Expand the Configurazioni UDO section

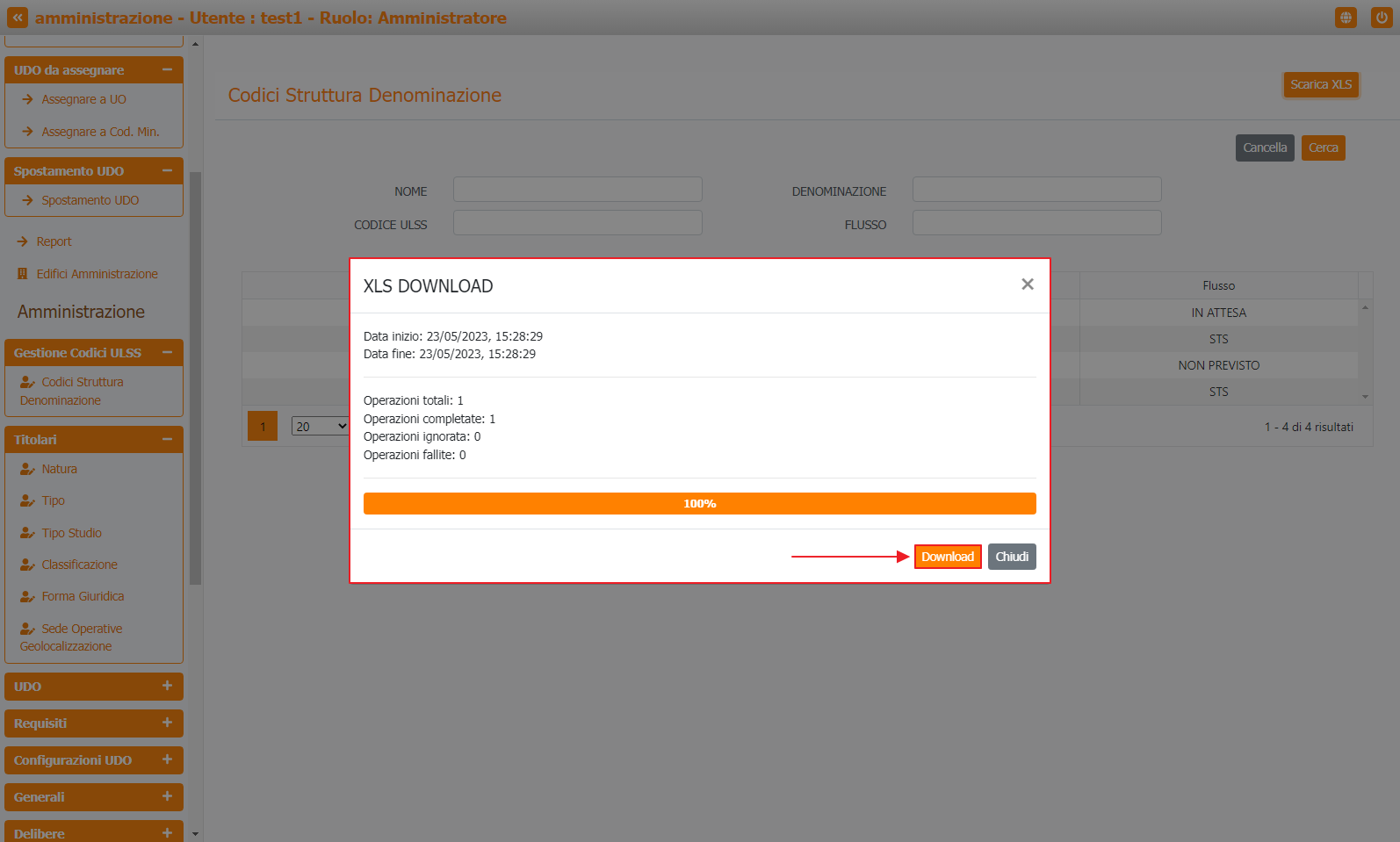[167, 759]
